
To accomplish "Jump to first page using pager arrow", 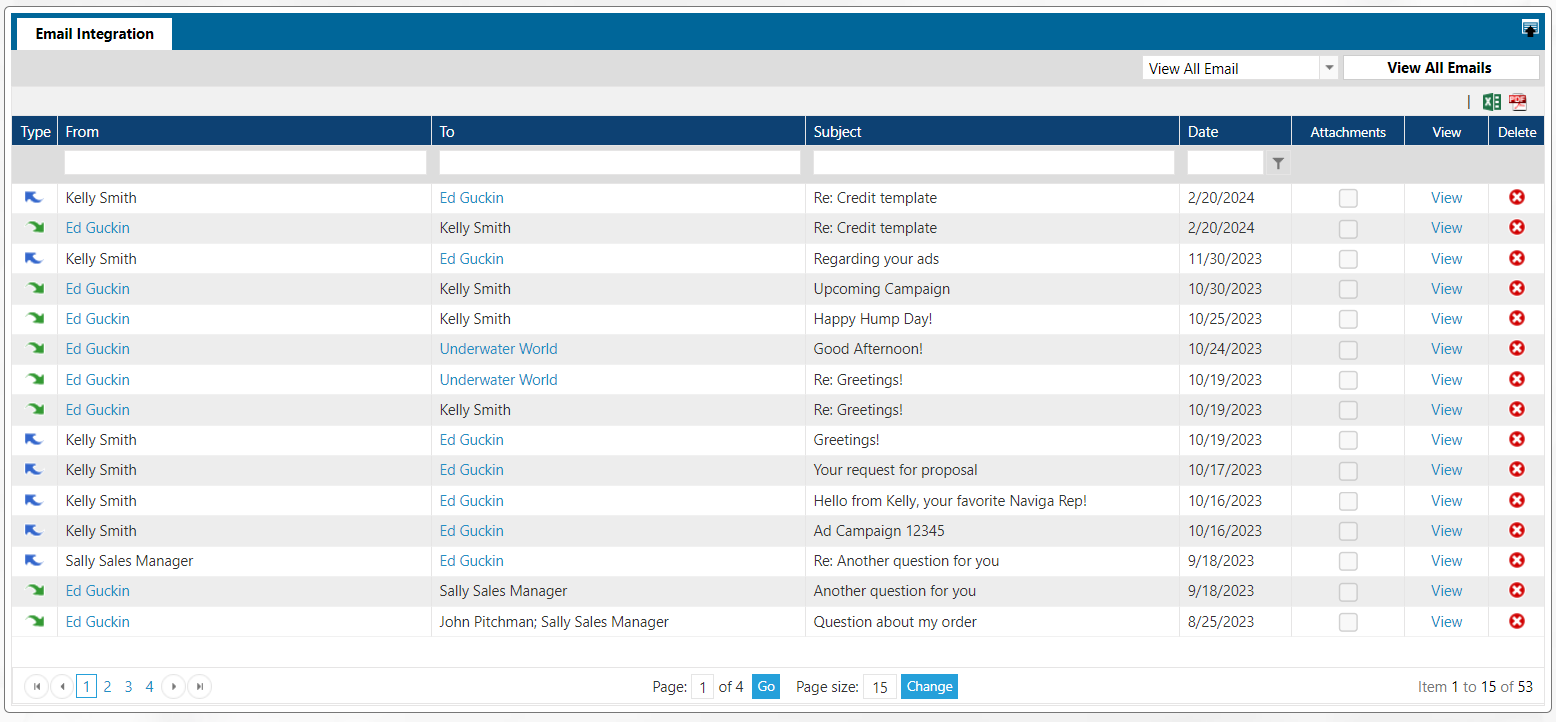I will tap(37, 686).
